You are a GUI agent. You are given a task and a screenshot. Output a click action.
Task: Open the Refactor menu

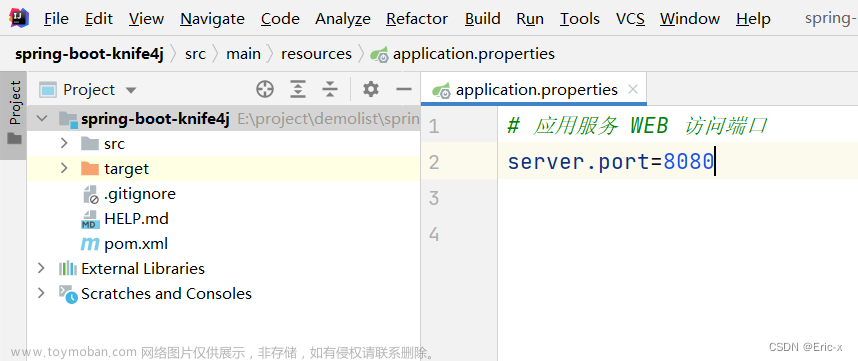(x=418, y=19)
